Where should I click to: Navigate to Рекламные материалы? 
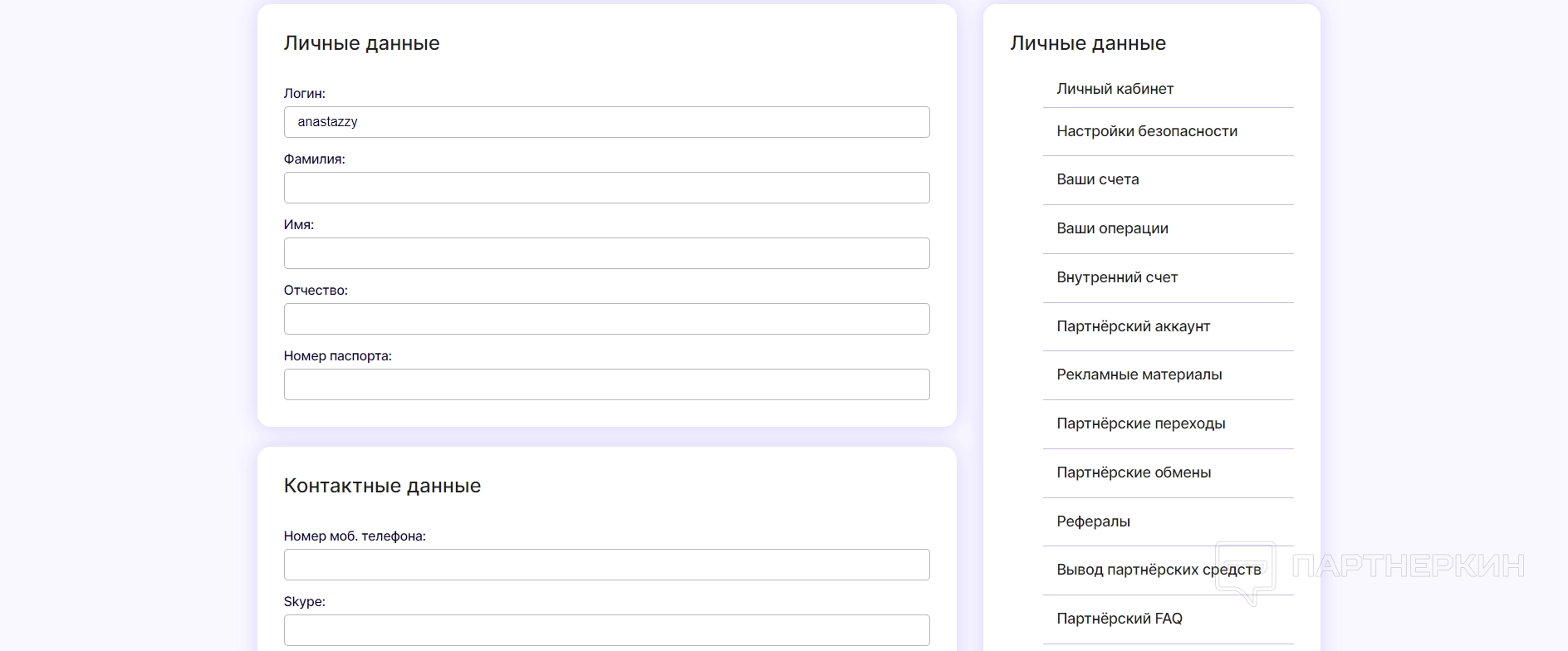pos(1139,374)
